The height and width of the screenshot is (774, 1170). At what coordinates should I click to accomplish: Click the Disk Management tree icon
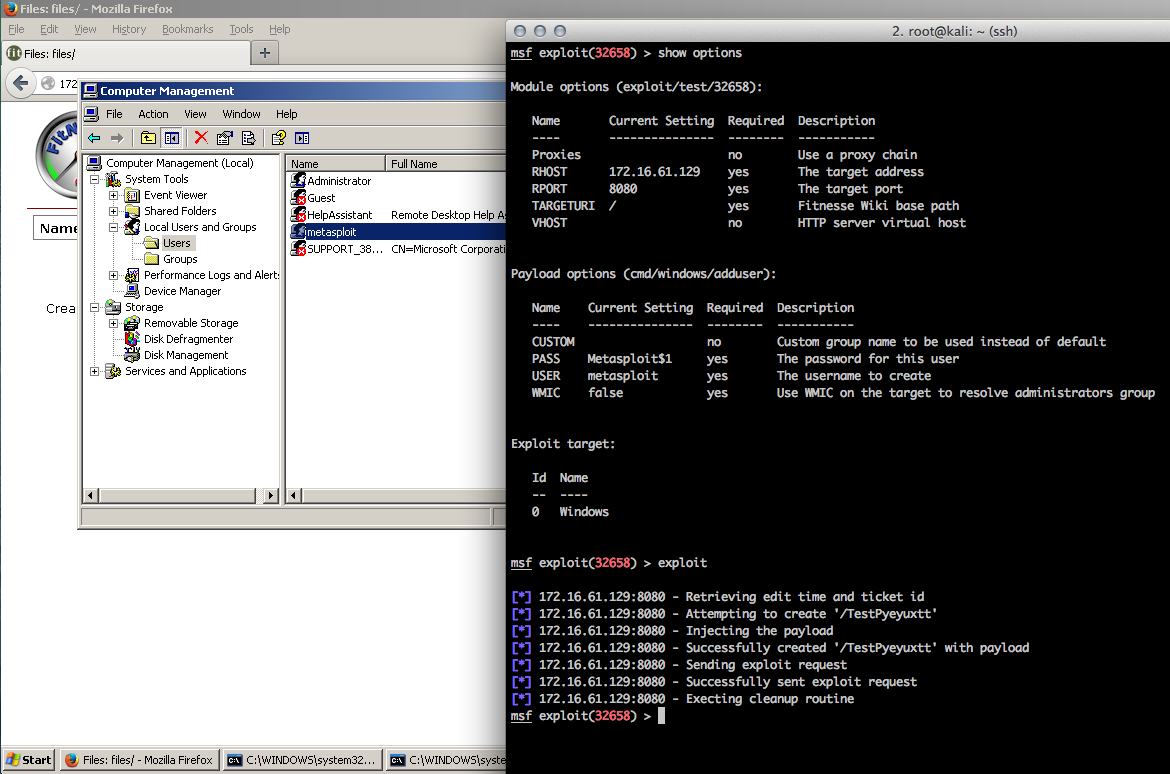point(132,355)
